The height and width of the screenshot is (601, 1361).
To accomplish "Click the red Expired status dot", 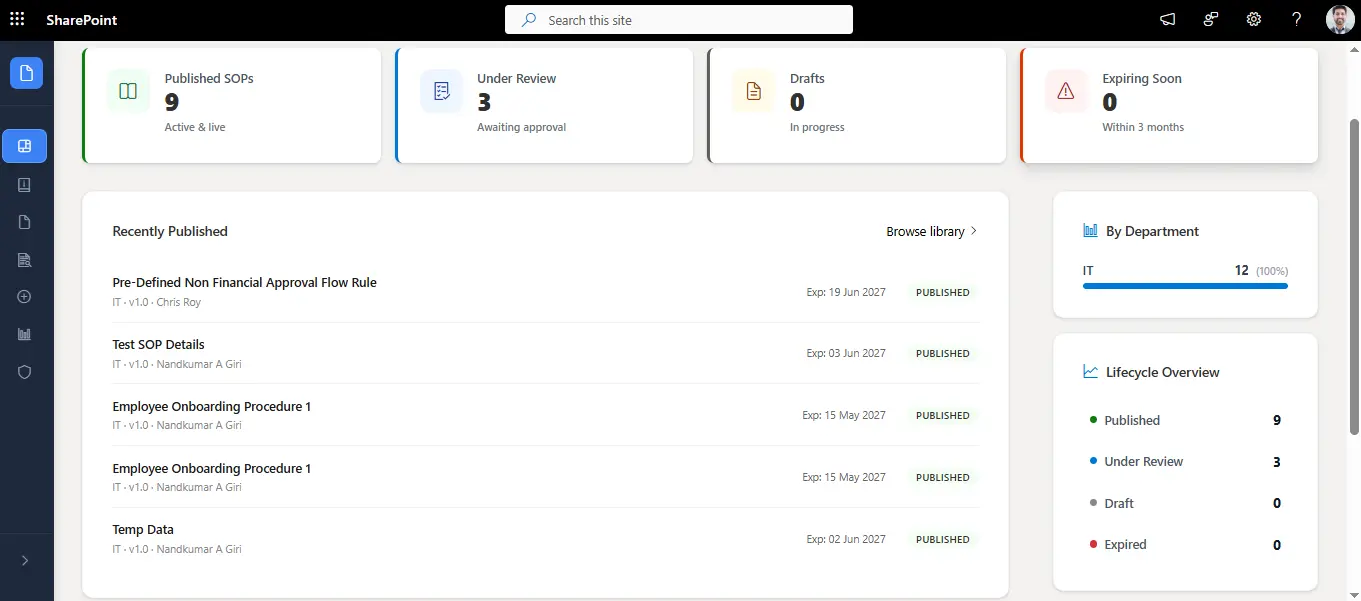I will click(1093, 543).
